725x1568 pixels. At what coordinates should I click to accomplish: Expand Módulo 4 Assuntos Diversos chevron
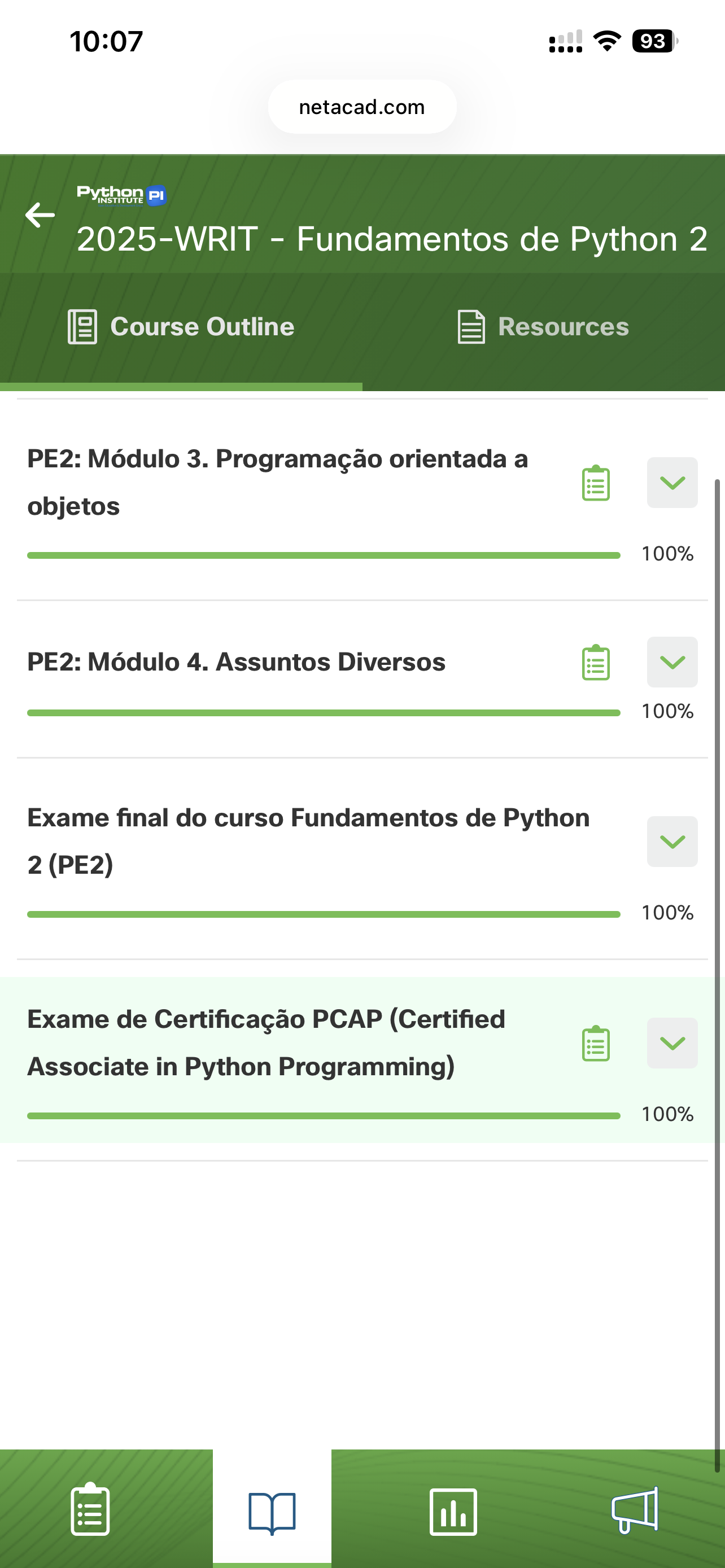[672, 662]
